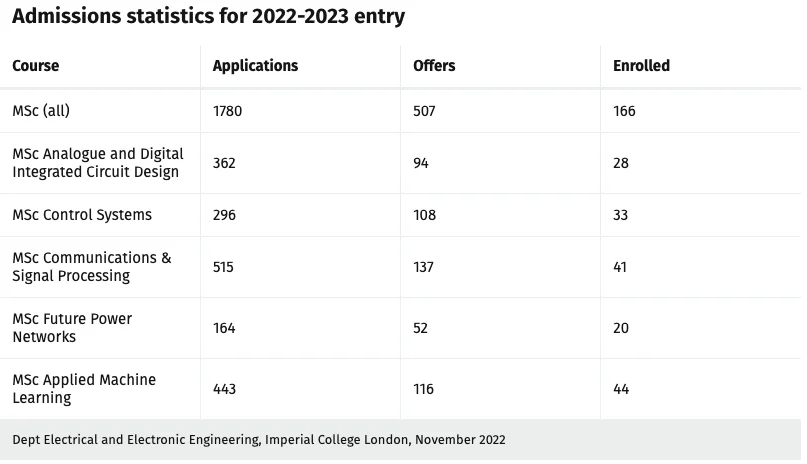The image size is (807, 464).
Task: Click the 166 enrolled value
Action: [624, 111]
